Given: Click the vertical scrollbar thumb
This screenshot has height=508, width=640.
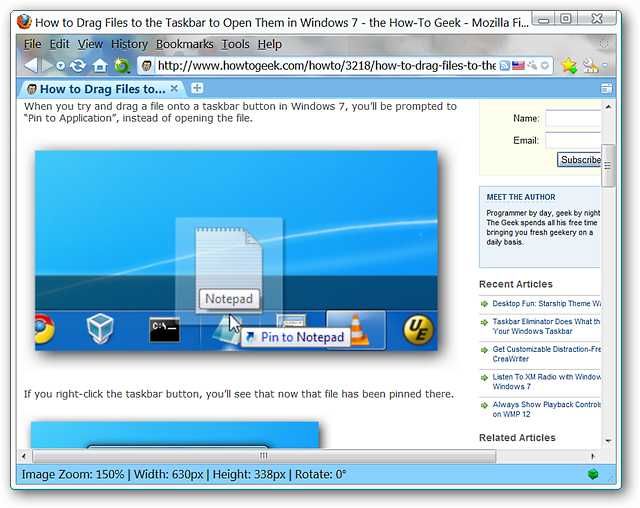Looking at the screenshot, I should point(608,165).
